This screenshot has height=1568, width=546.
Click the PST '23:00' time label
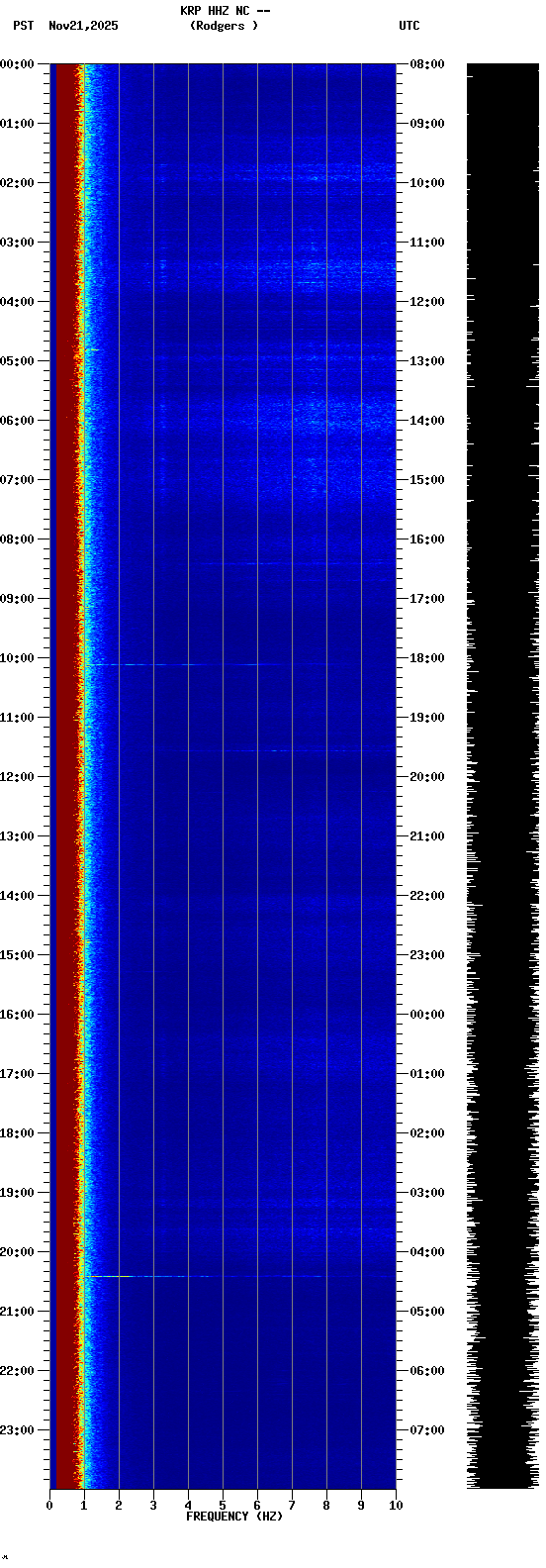(17, 1430)
